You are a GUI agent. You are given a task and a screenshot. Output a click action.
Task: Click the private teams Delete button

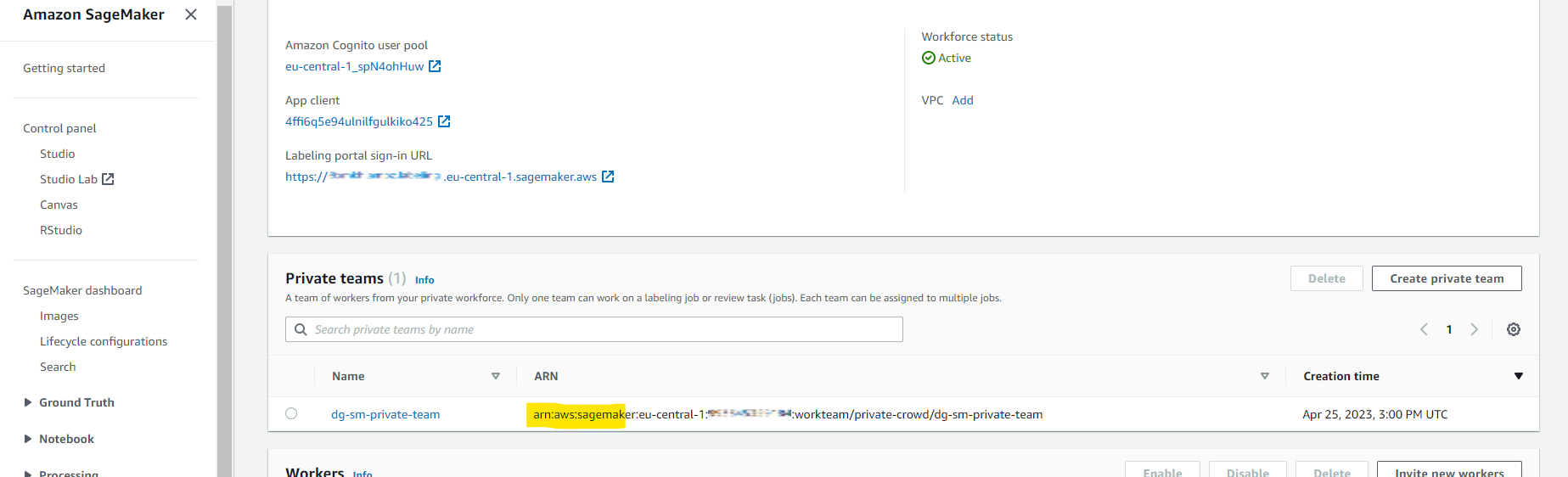[1326, 278]
